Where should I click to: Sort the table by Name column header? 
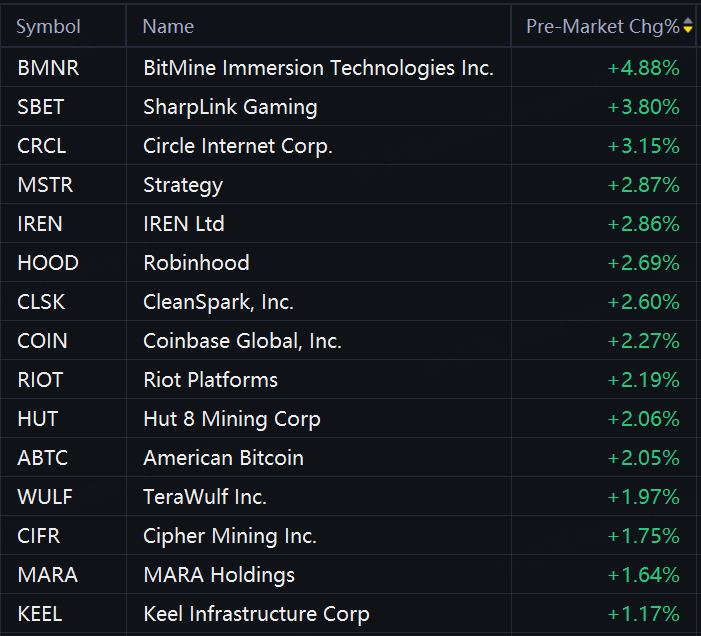[x=168, y=27]
